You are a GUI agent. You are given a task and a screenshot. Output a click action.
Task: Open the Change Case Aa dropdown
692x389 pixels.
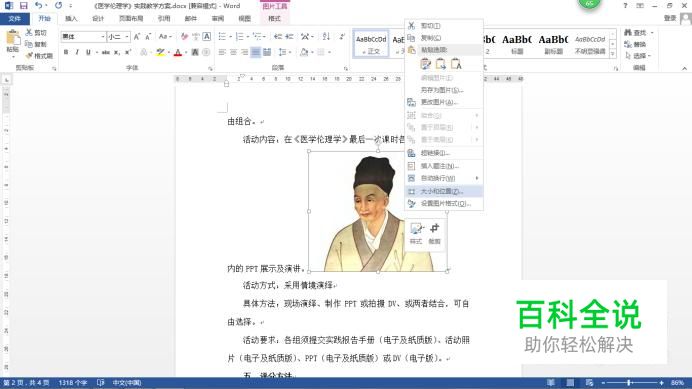165,37
